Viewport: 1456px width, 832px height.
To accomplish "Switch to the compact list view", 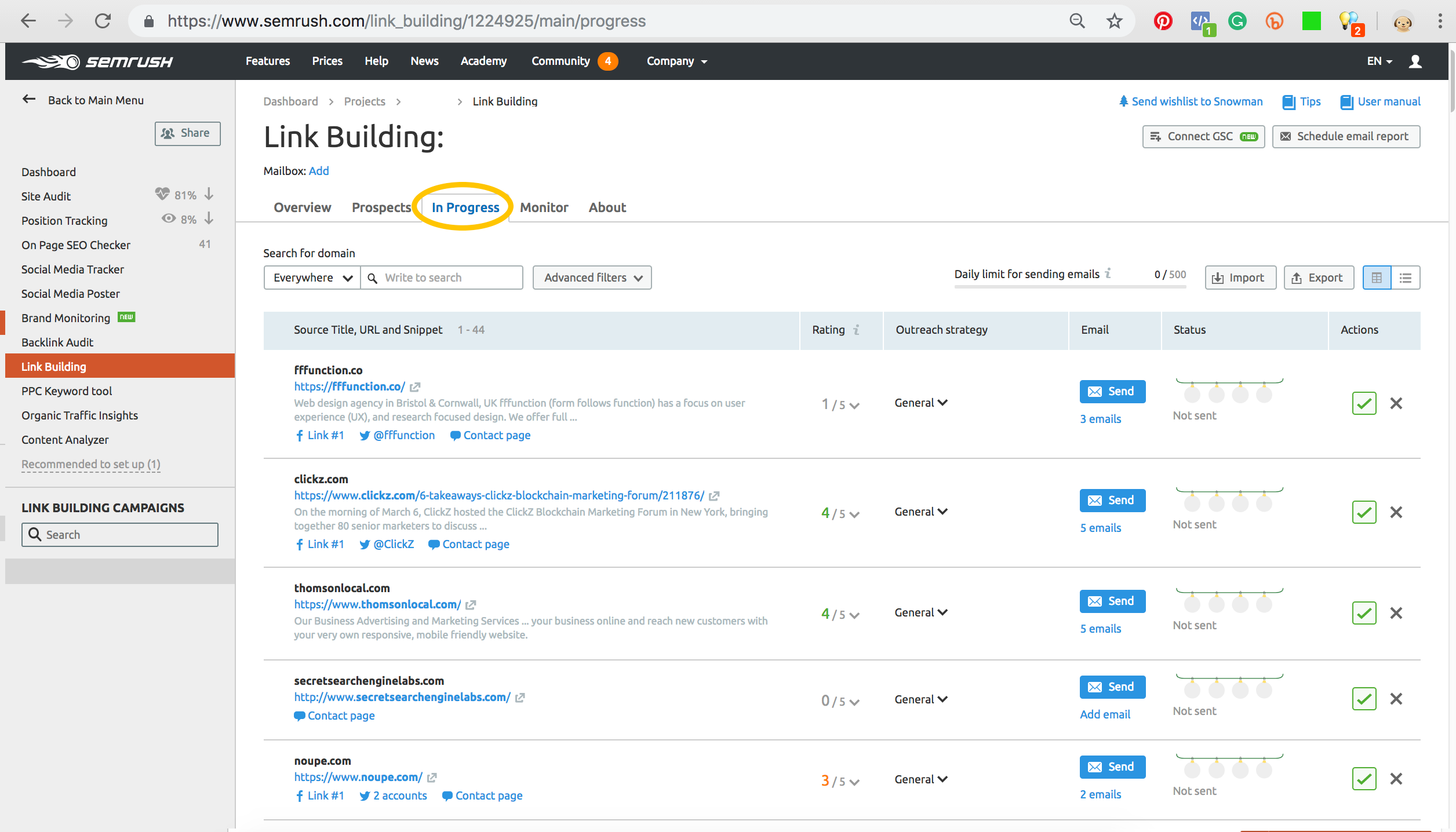I will point(1406,278).
